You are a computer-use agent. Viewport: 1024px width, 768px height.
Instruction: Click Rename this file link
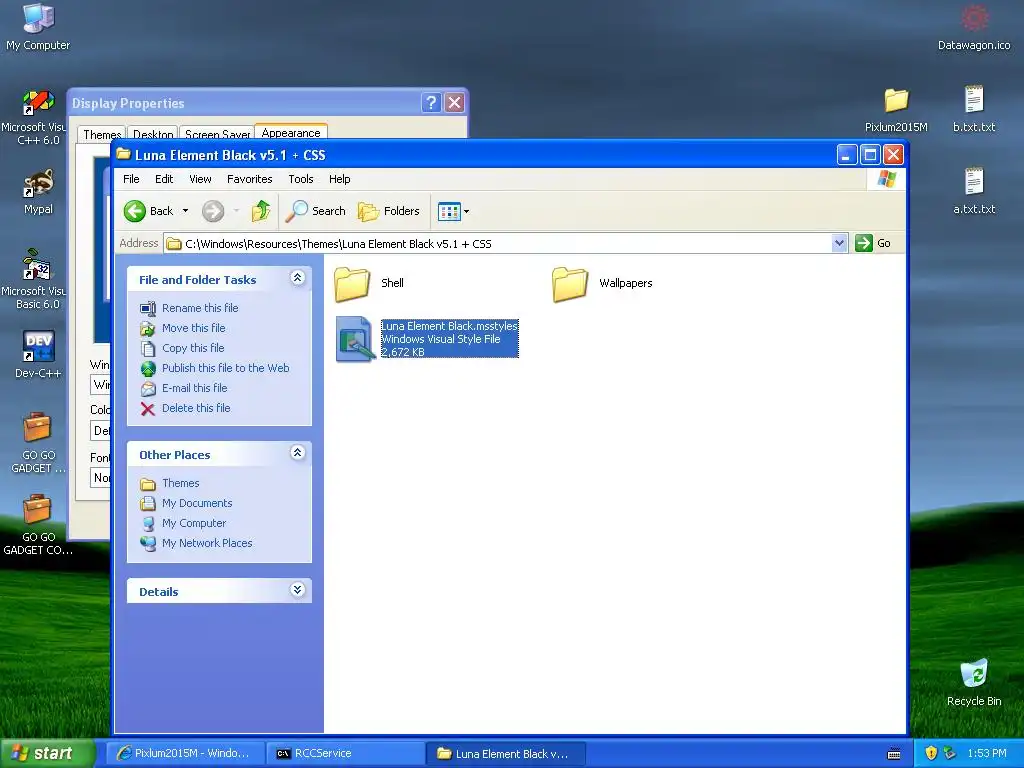(x=200, y=308)
